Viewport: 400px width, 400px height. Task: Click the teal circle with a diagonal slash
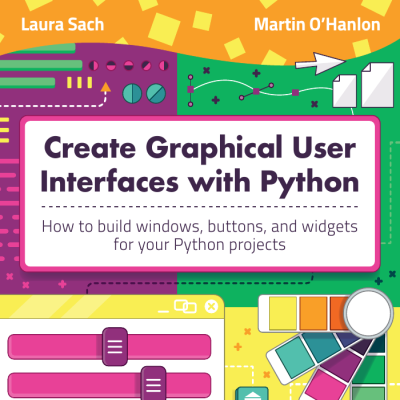click(x=156, y=93)
